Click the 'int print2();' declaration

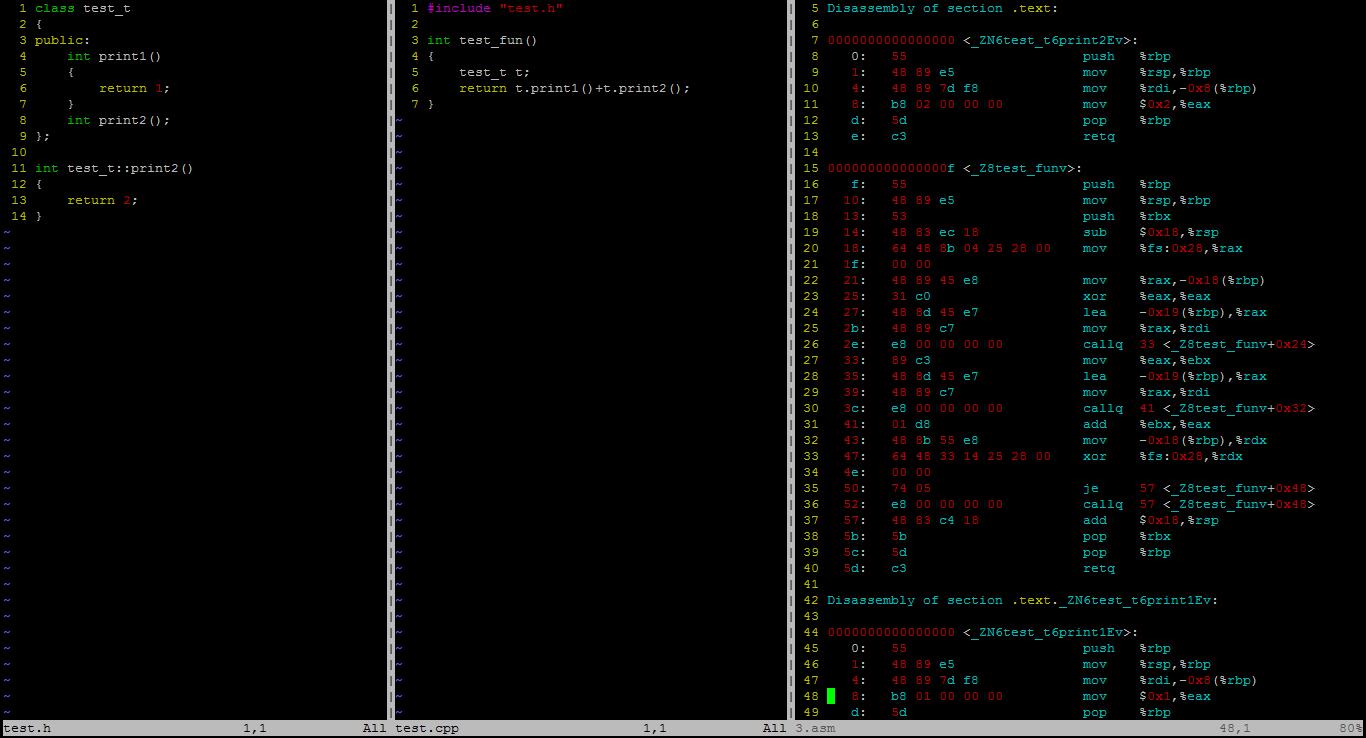pos(118,120)
